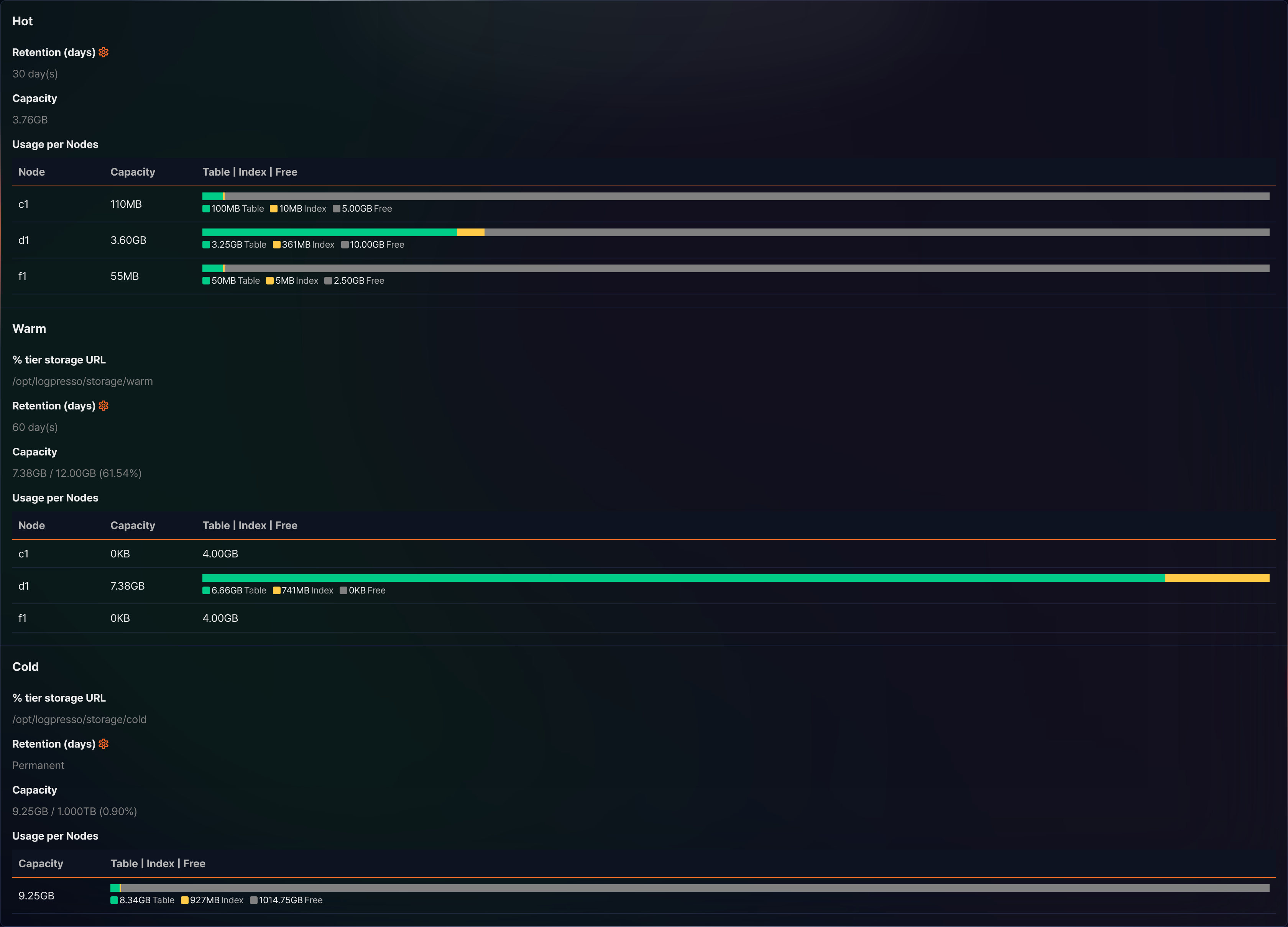Click the Warm retention value 60 day(s)
This screenshot has width=1288, height=927.
pos(35,427)
